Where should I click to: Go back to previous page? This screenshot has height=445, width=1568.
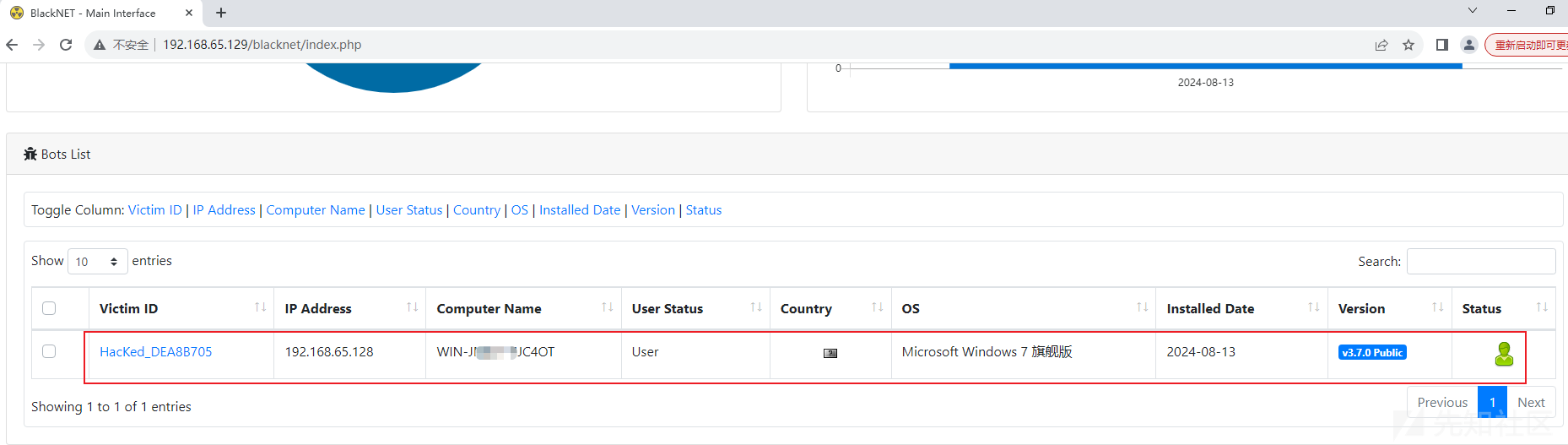click(x=12, y=45)
